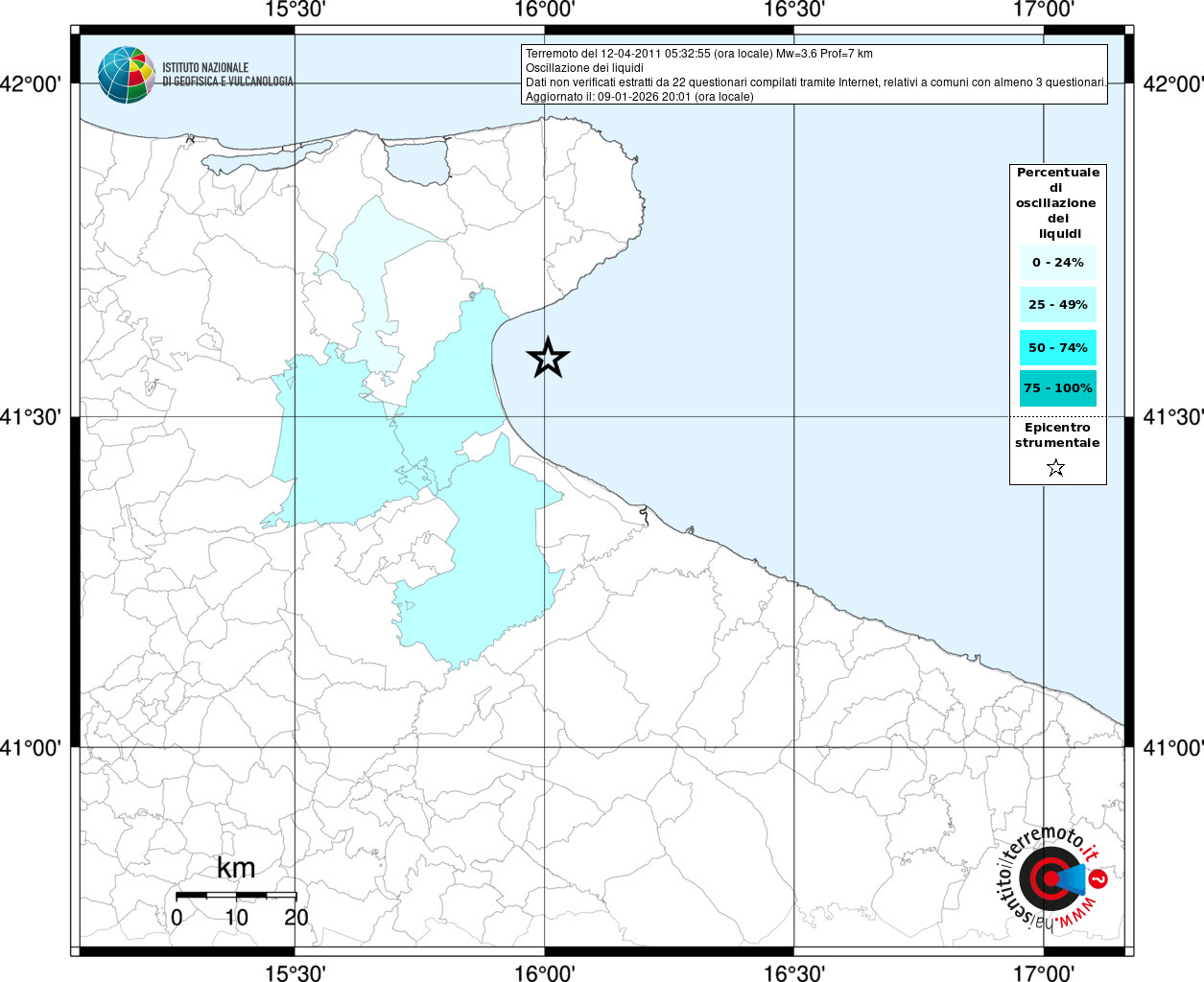Click the km scale bar
This screenshot has height=982, width=1204.
tap(236, 895)
